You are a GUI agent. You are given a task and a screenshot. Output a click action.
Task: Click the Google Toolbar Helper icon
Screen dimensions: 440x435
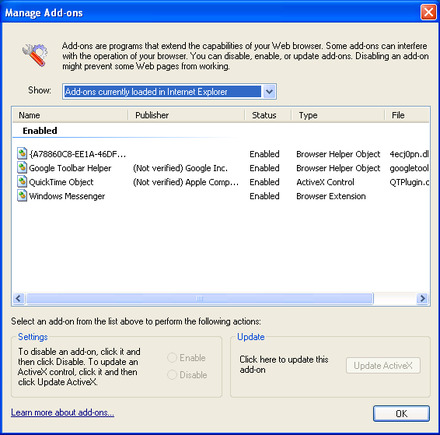tap(22, 168)
